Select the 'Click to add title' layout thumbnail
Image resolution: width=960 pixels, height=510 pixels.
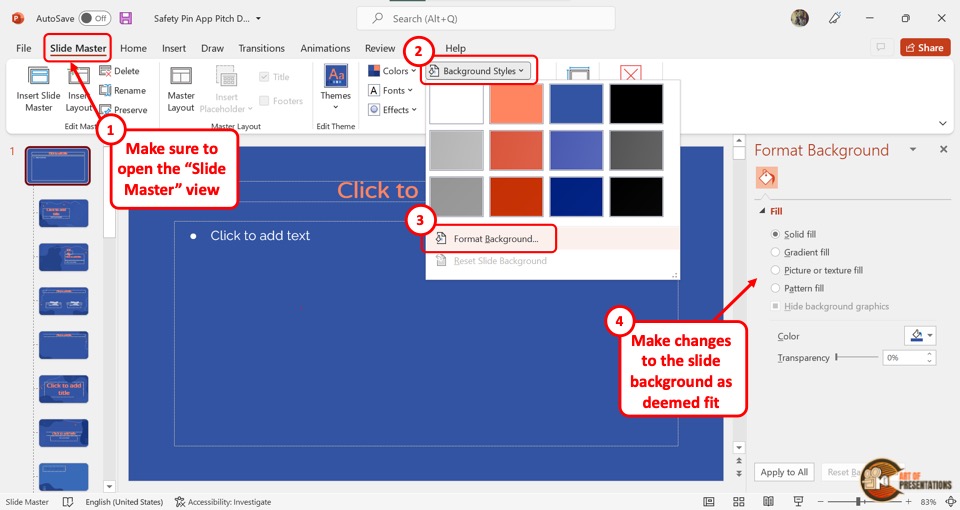[64, 389]
